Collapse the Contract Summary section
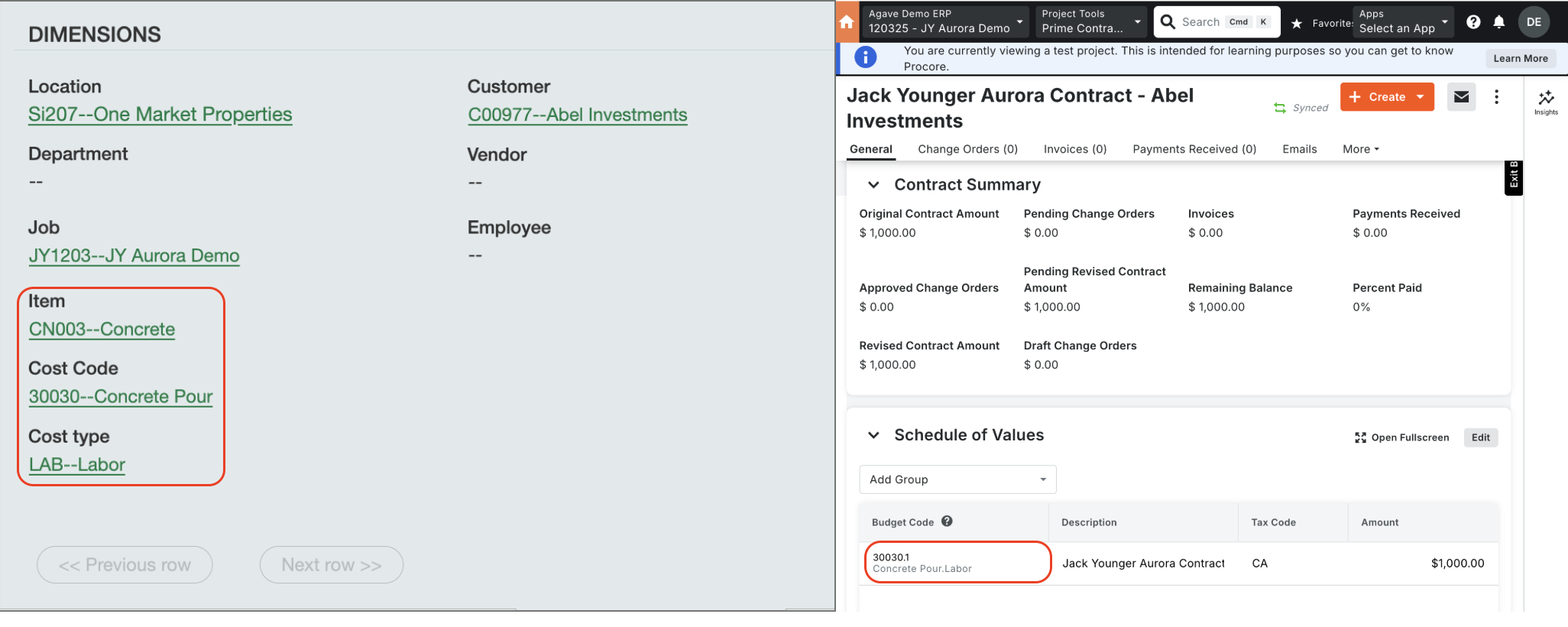The width and height of the screenshot is (1568, 627). coord(873,185)
